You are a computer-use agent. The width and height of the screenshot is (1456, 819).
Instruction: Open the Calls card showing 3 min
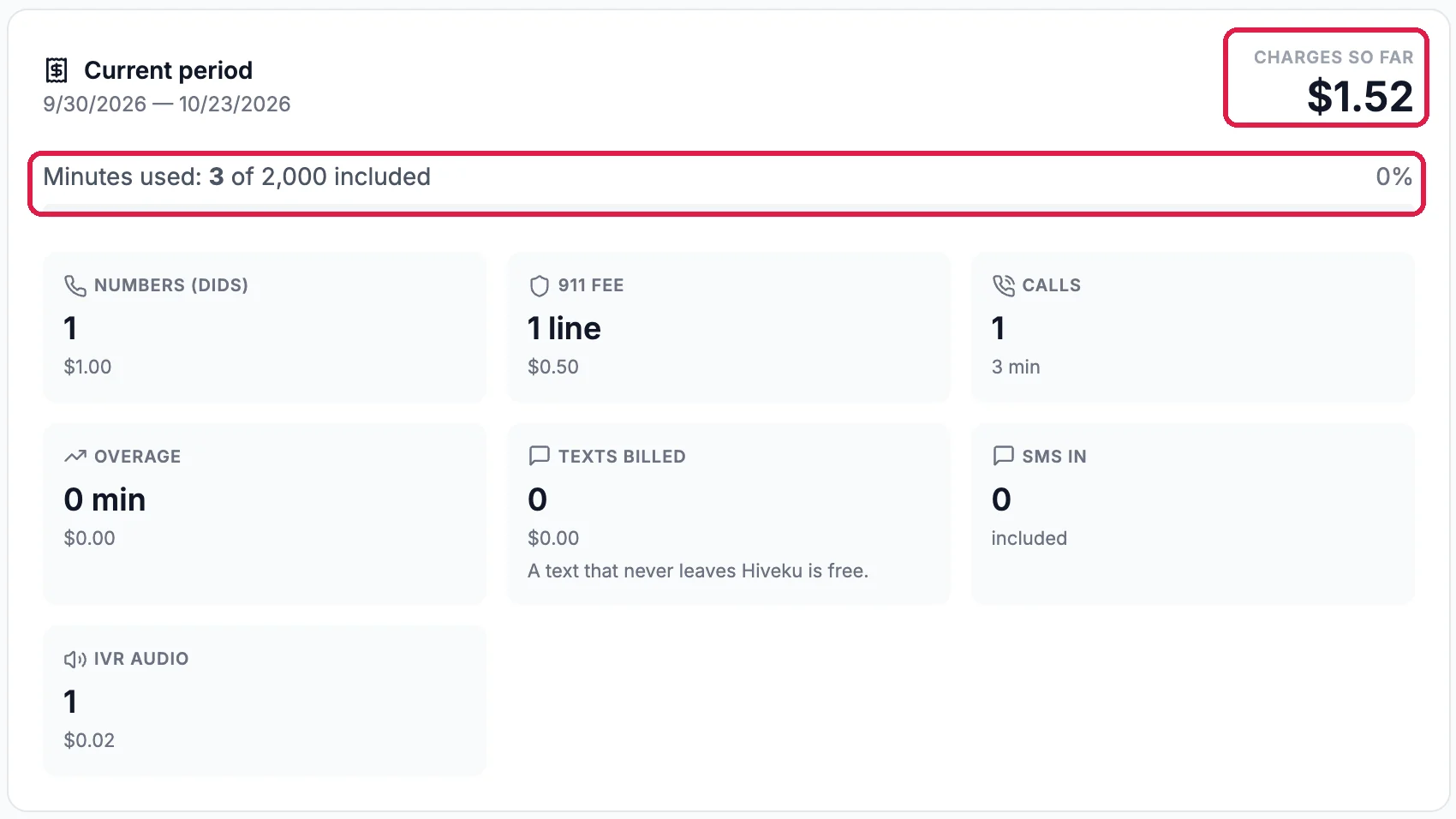(x=1192, y=327)
